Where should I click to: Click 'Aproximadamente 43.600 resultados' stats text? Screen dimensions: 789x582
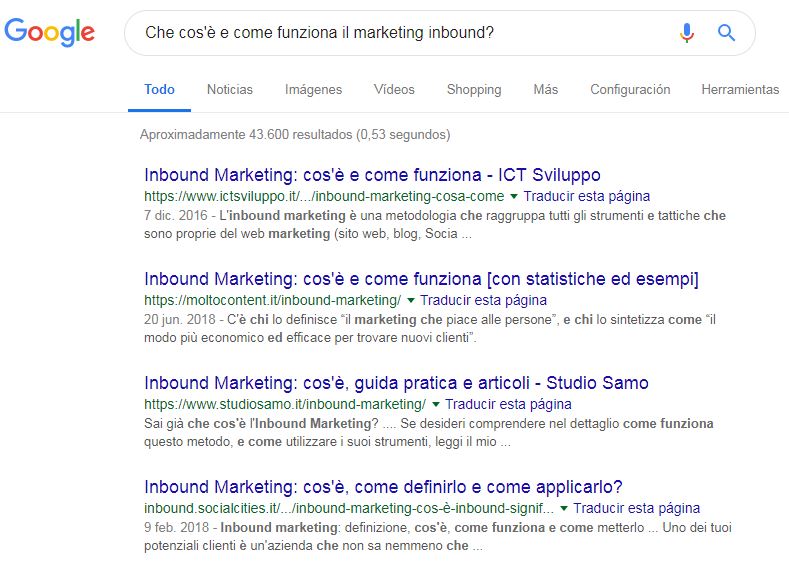pyautogui.click(x=295, y=135)
